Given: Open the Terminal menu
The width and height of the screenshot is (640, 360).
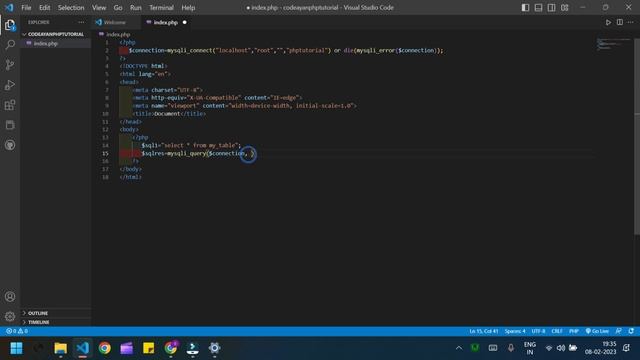Looking at the screenshot, I should tap(161, 8).
